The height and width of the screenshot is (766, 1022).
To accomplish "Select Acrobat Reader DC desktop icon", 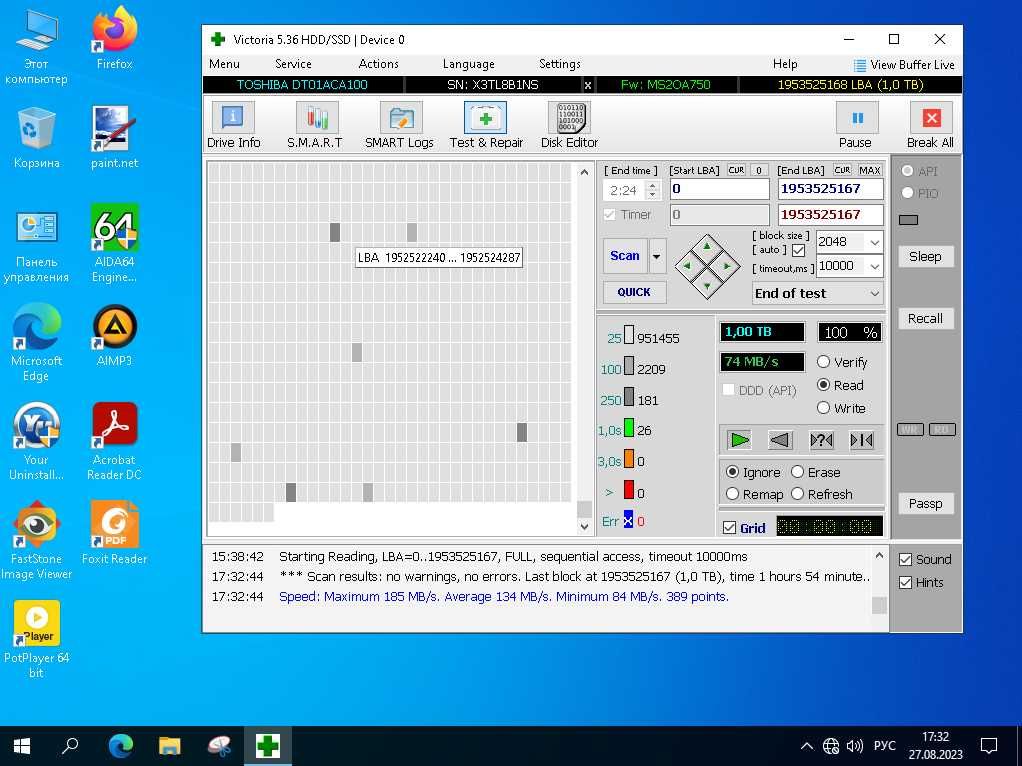I will tap(114, 441).
